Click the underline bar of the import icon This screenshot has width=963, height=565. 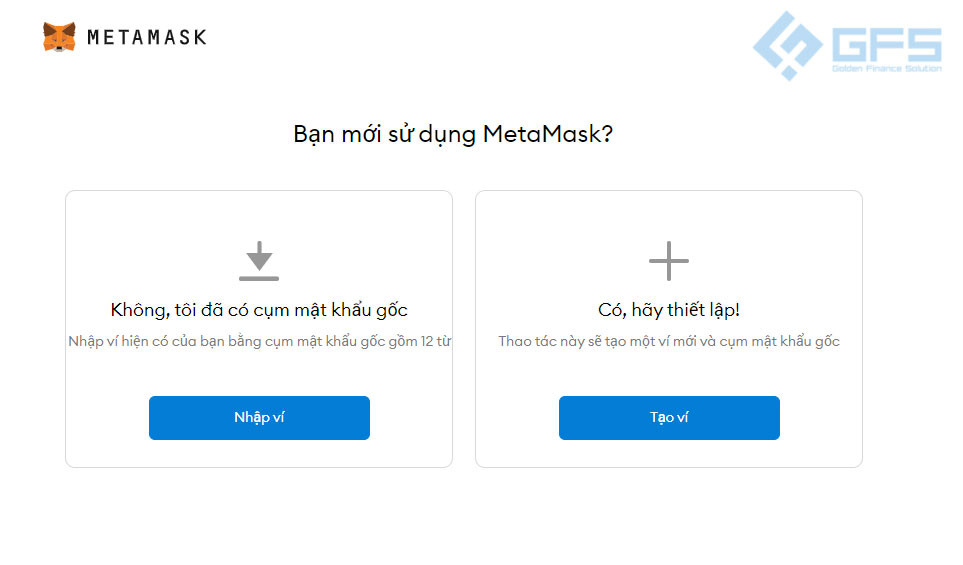click(x=259, y=278)
